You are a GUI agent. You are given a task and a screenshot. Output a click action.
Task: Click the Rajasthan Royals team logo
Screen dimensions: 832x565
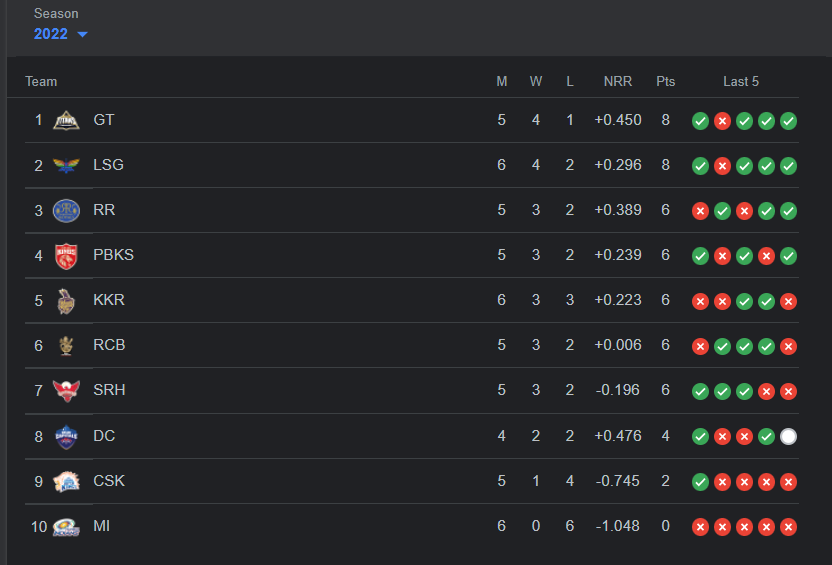[x=65, y=210]
